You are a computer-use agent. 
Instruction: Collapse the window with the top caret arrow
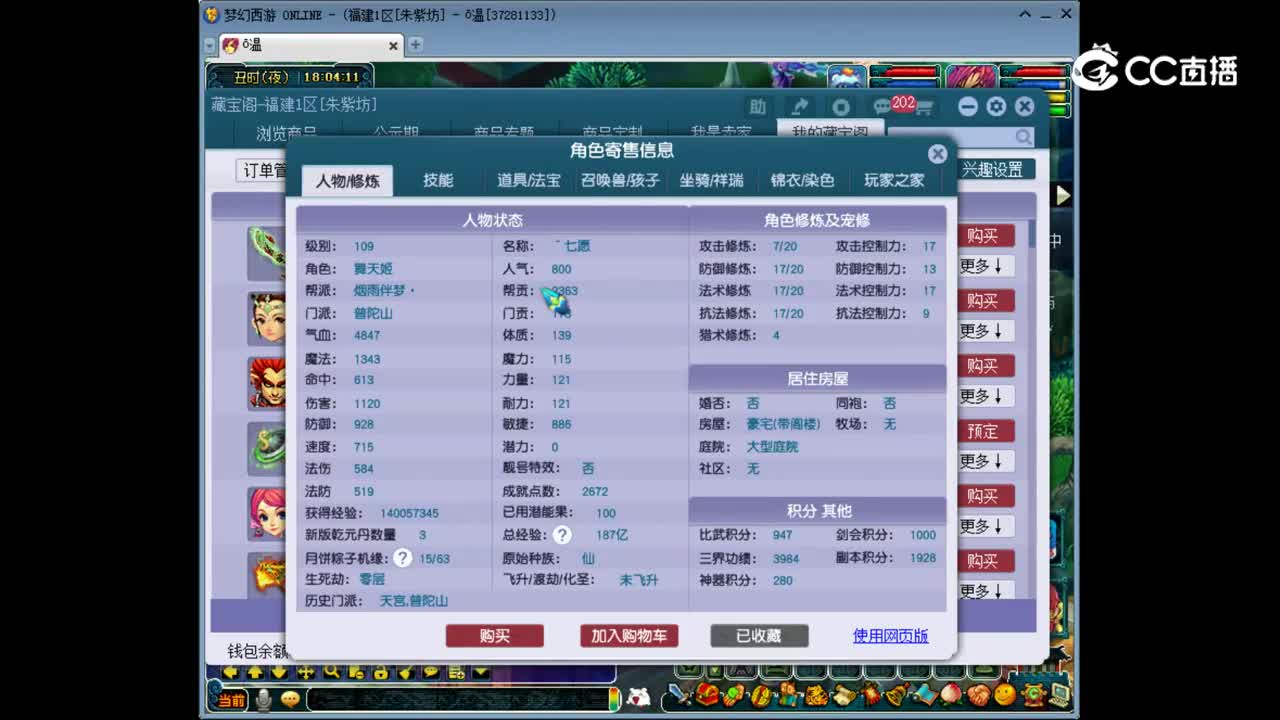[1025, 15]
